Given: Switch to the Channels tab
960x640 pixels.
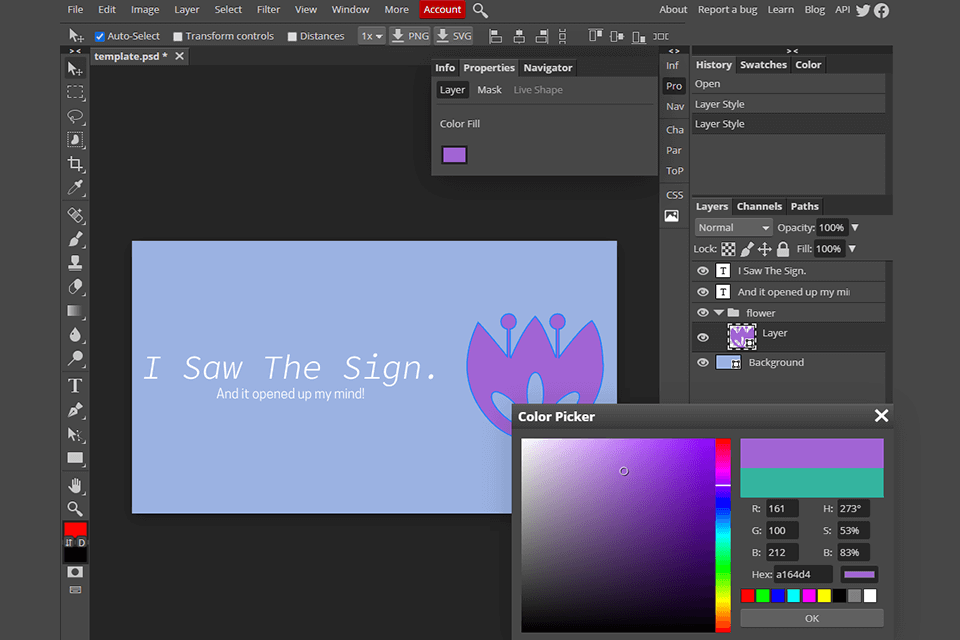Looking at the screenshot, I should 759,206.
